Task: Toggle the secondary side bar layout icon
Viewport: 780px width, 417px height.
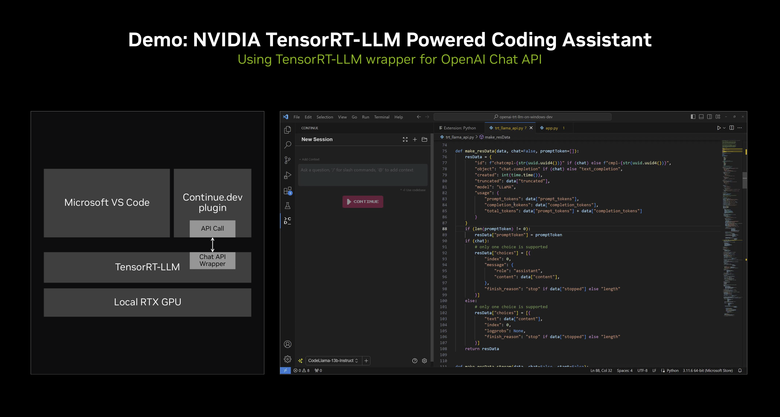Action: (x=709, y=117)
